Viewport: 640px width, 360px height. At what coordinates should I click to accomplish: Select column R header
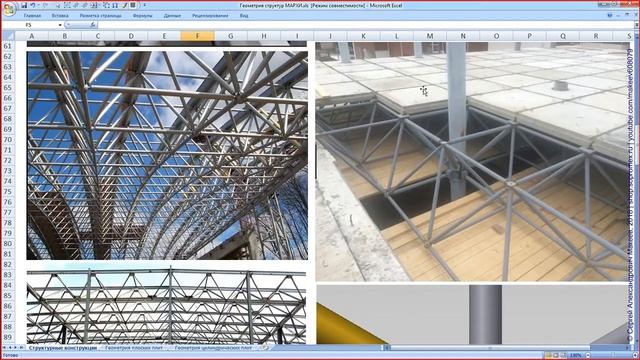click(596, 36)
